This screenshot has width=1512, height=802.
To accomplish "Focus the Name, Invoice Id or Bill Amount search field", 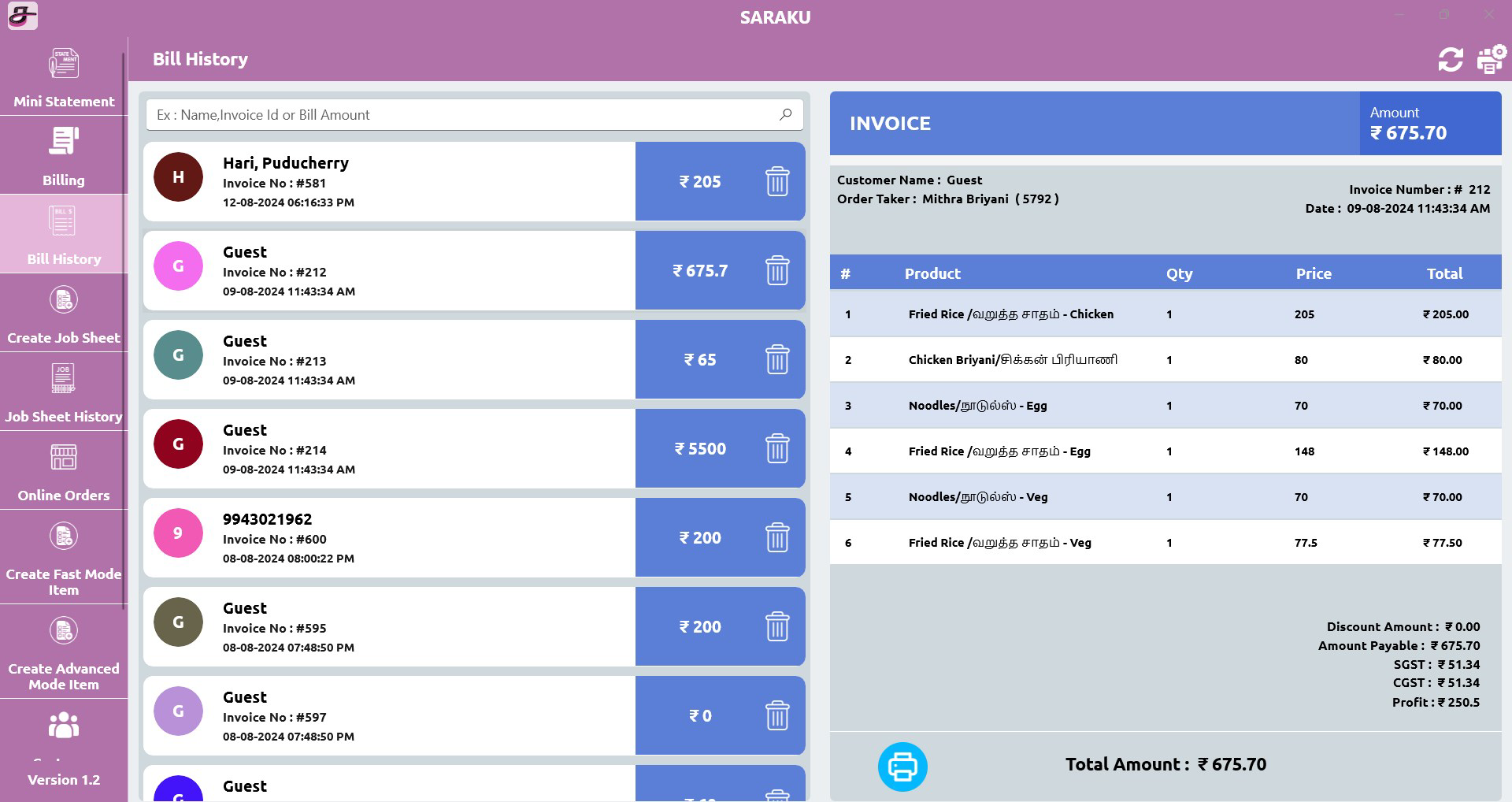I will tap(474, 115).
